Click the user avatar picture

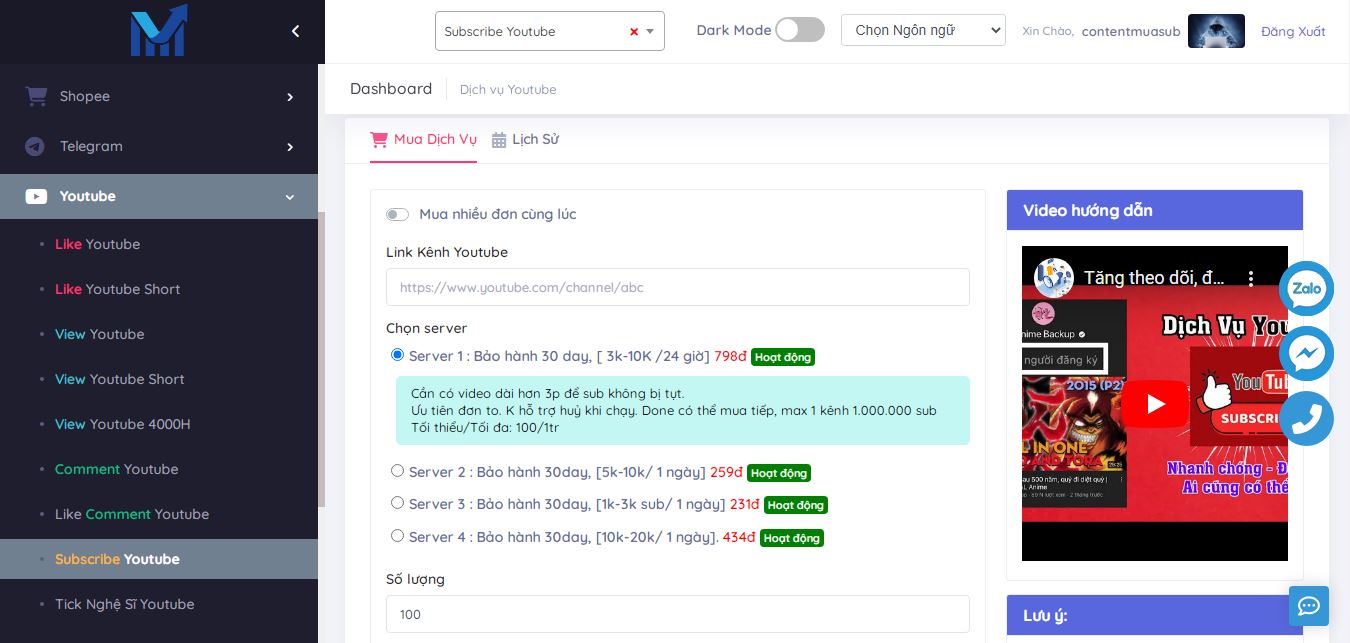click(1216, 31)
